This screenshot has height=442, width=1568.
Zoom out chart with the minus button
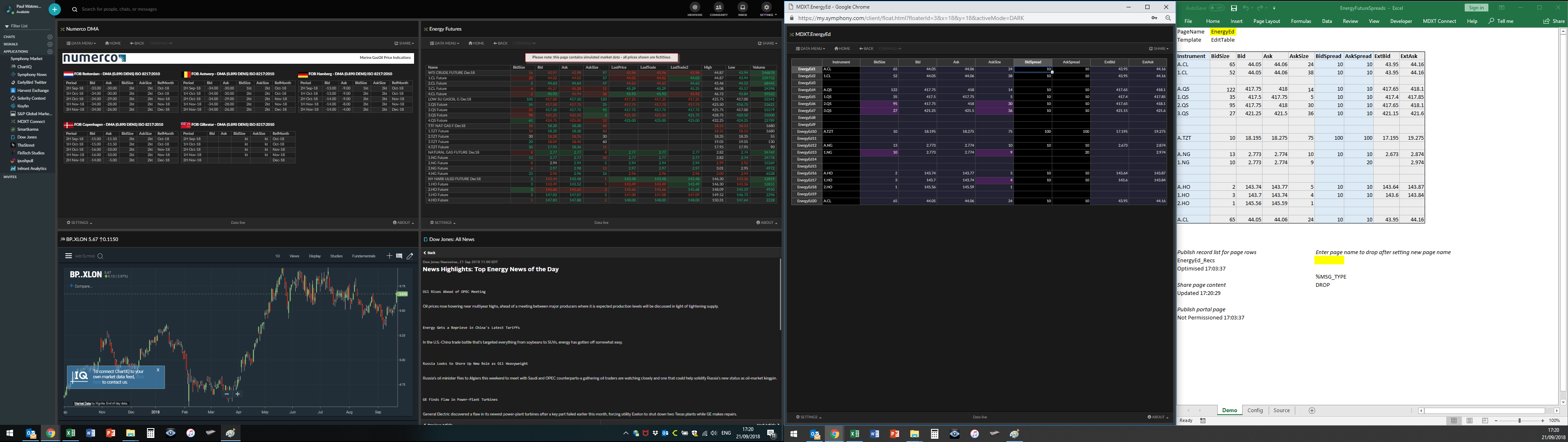(x=227, y=394)
